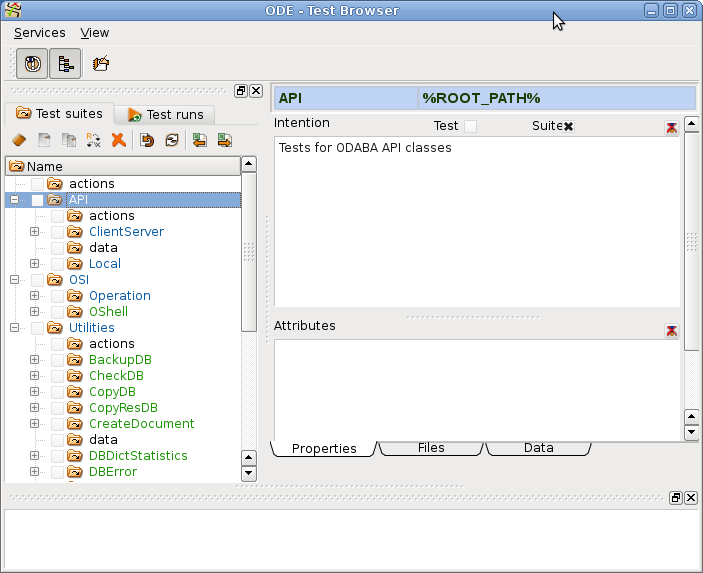
Task: Expand the ClientServer tree node
Action: tap(34, 232)
